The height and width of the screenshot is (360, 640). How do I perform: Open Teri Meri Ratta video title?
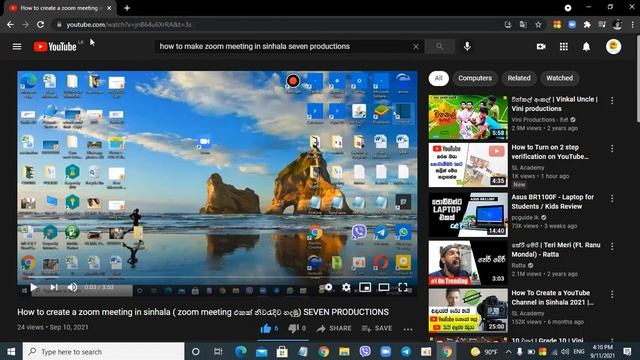point(556,249)
